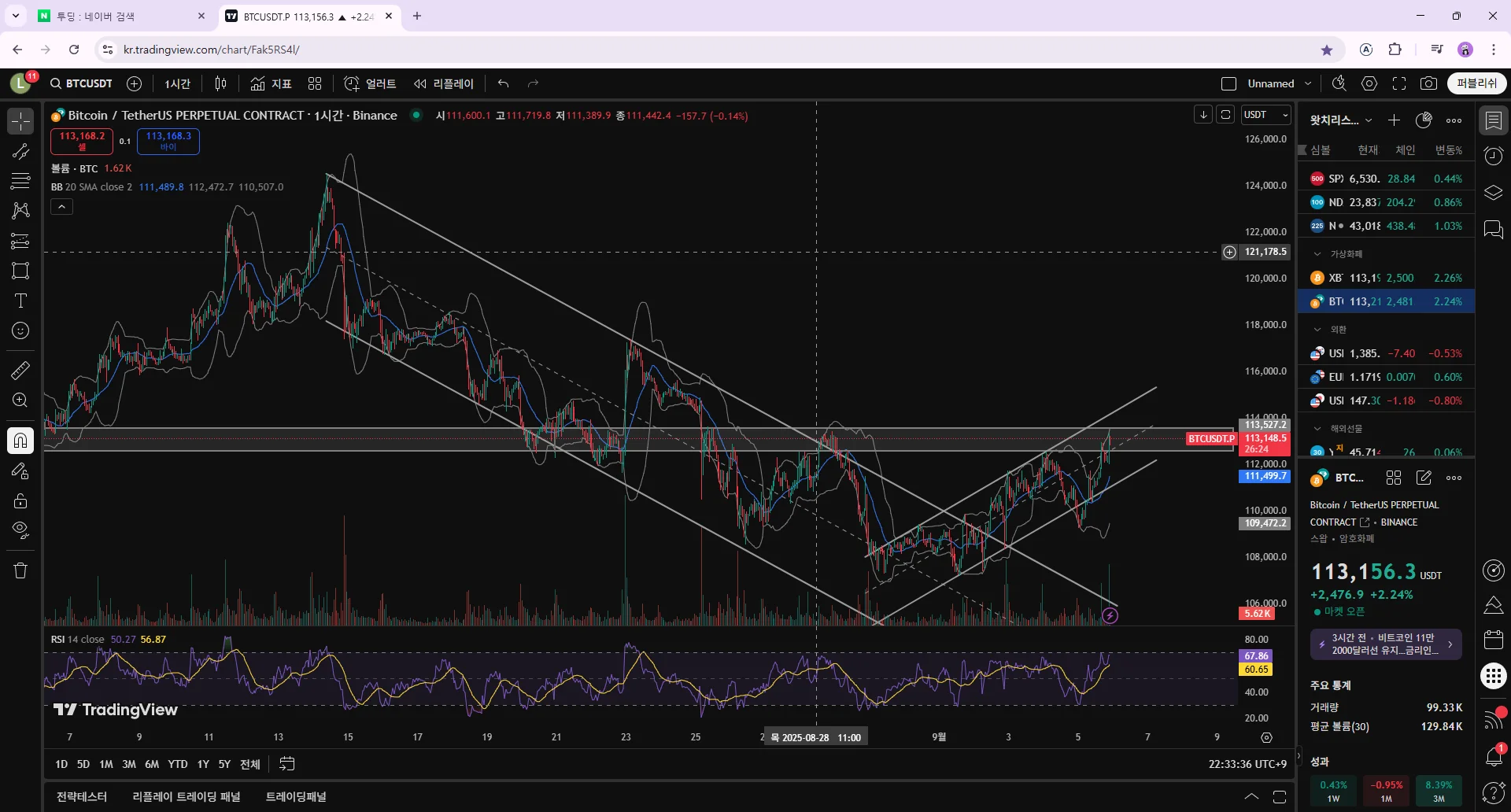Collapse the 외환 watchlist section
This screenshot has width=1511, height=812.
[x=1317, y=330]
